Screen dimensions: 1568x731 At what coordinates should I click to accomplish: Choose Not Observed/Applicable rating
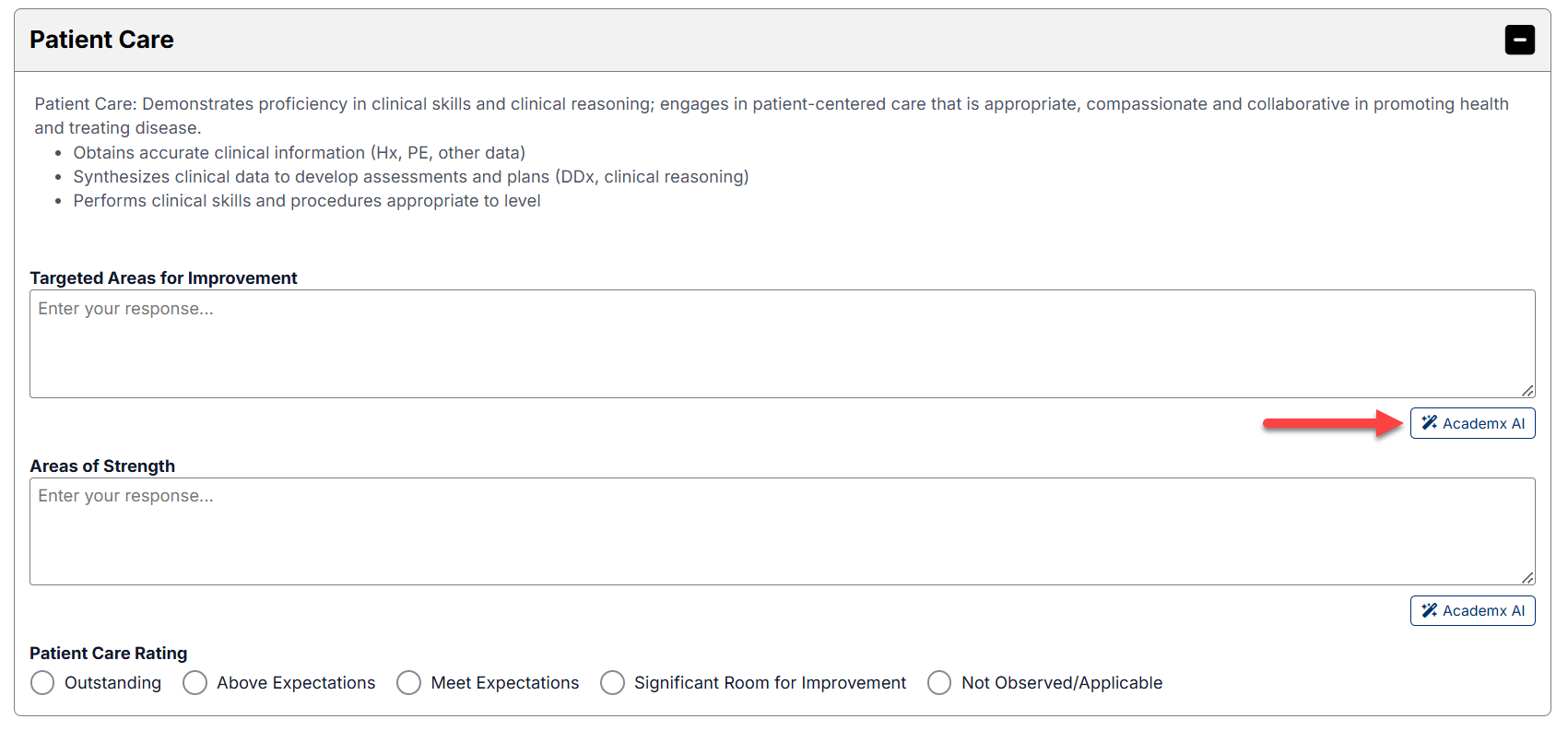pos(939,682)
